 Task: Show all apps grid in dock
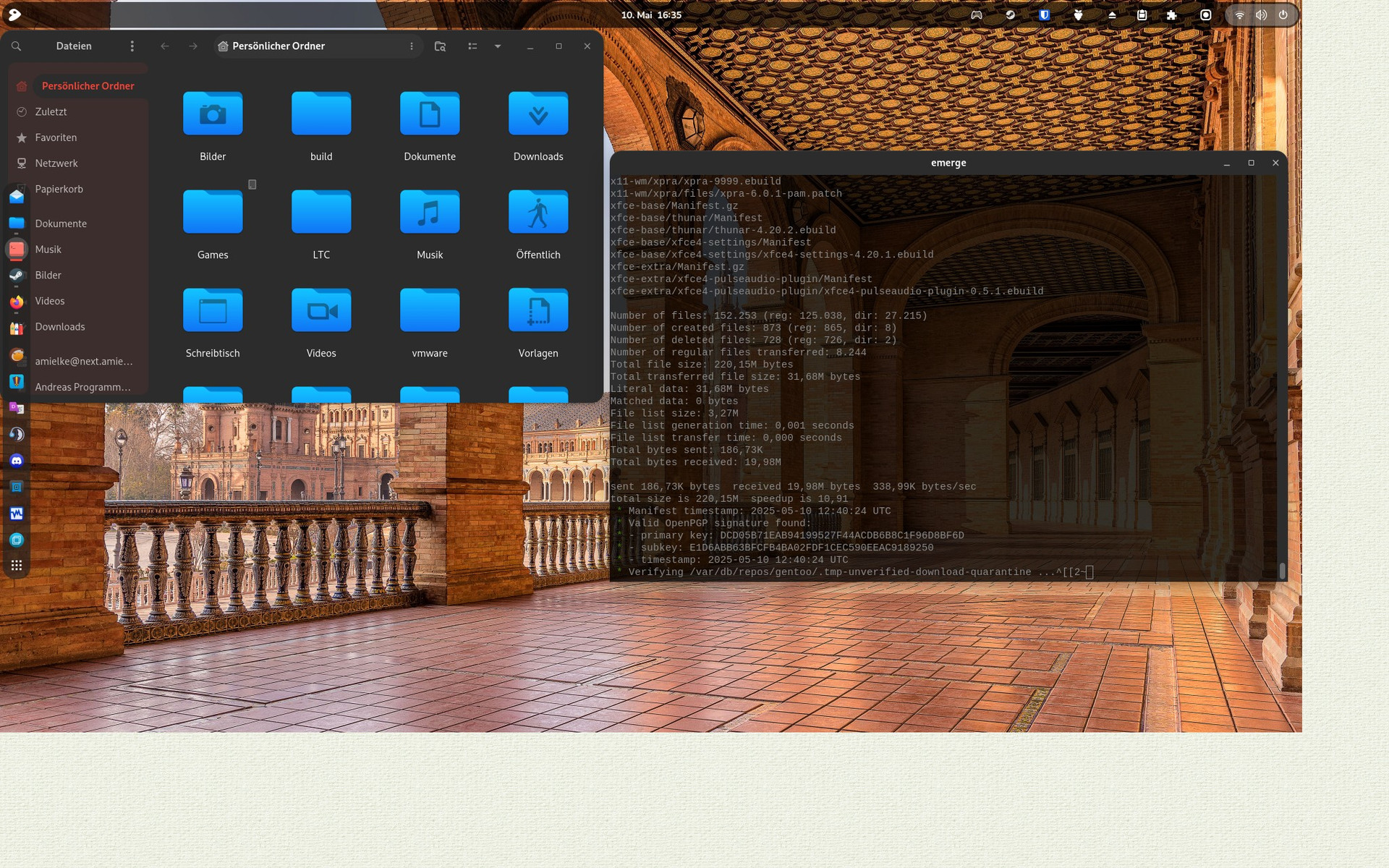[x=17, y=566]
